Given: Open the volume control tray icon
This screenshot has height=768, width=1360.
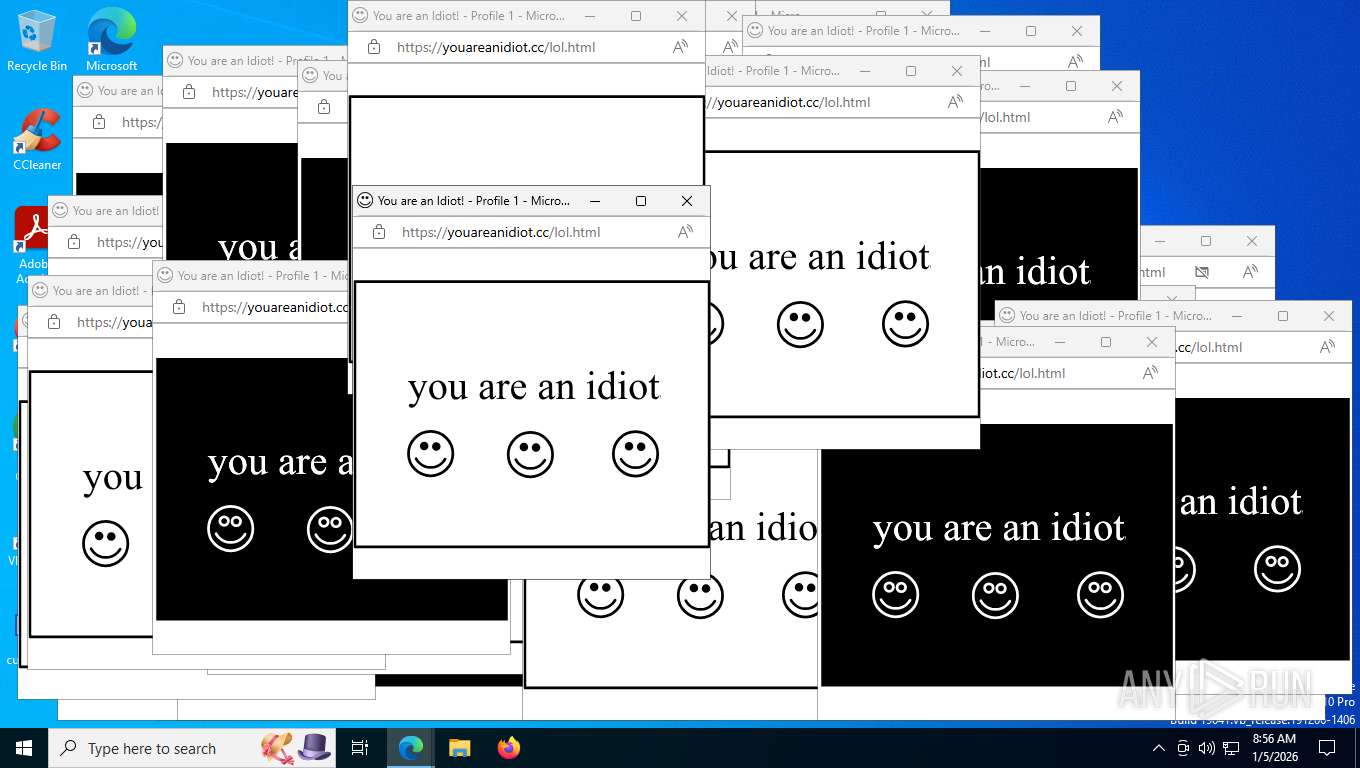Looking at the screenshot, I should pos(1207,748).
